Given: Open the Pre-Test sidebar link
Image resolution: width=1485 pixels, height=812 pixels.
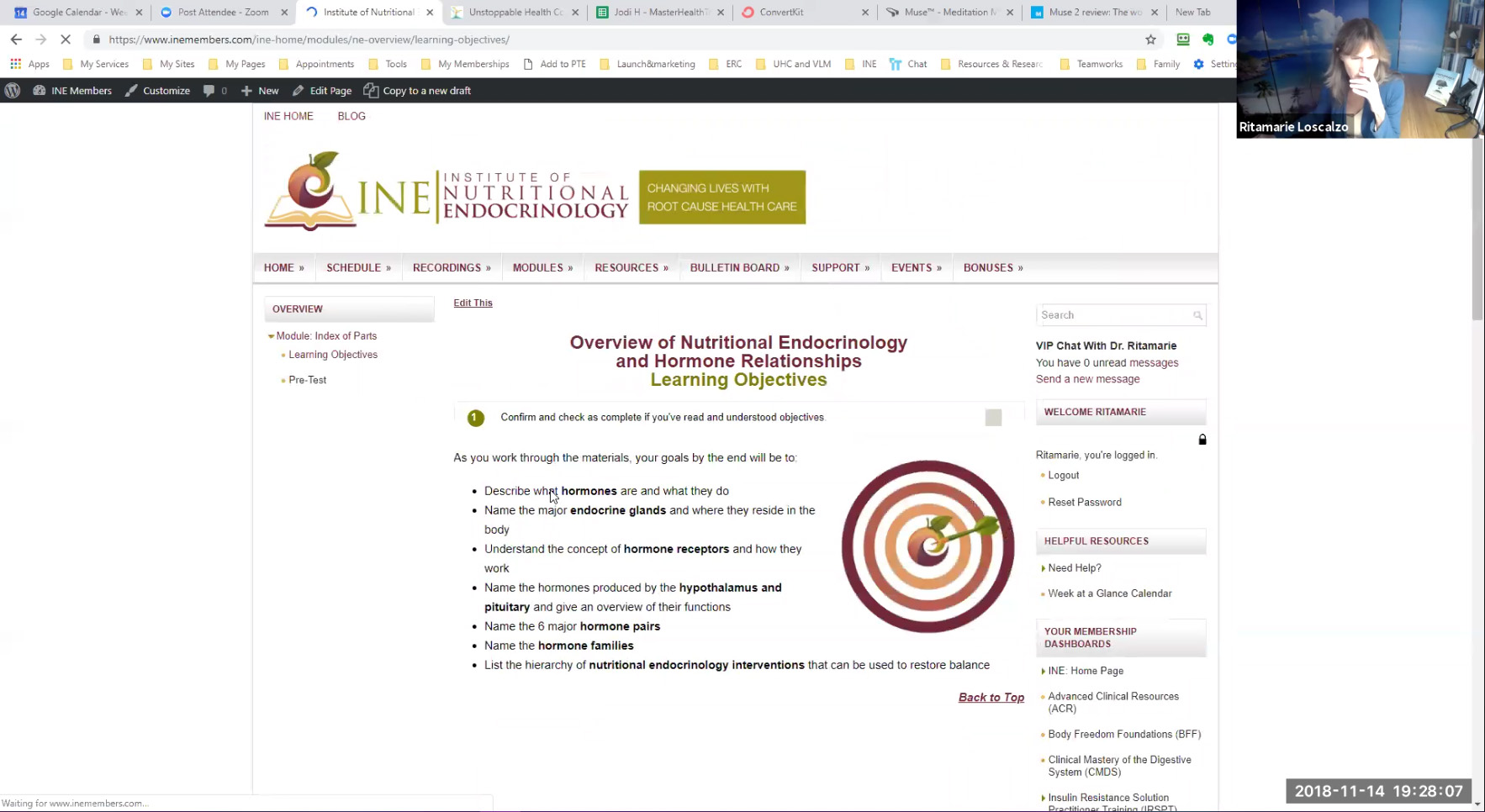Looking at the screenshot, I should (x=307, y=380).
